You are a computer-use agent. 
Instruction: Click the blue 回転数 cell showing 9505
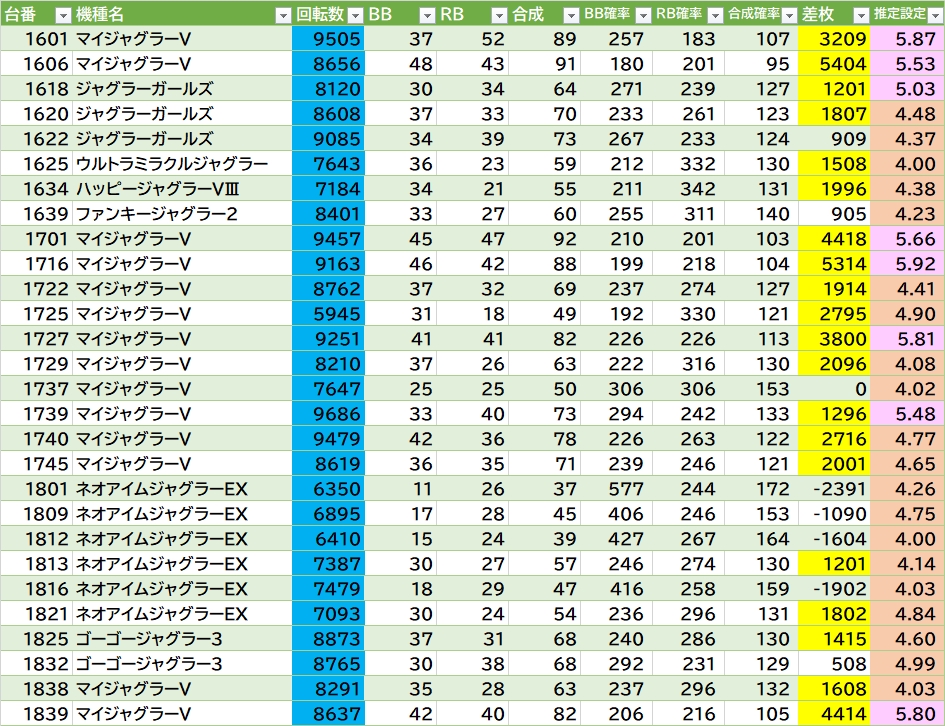tap(328, 39)
